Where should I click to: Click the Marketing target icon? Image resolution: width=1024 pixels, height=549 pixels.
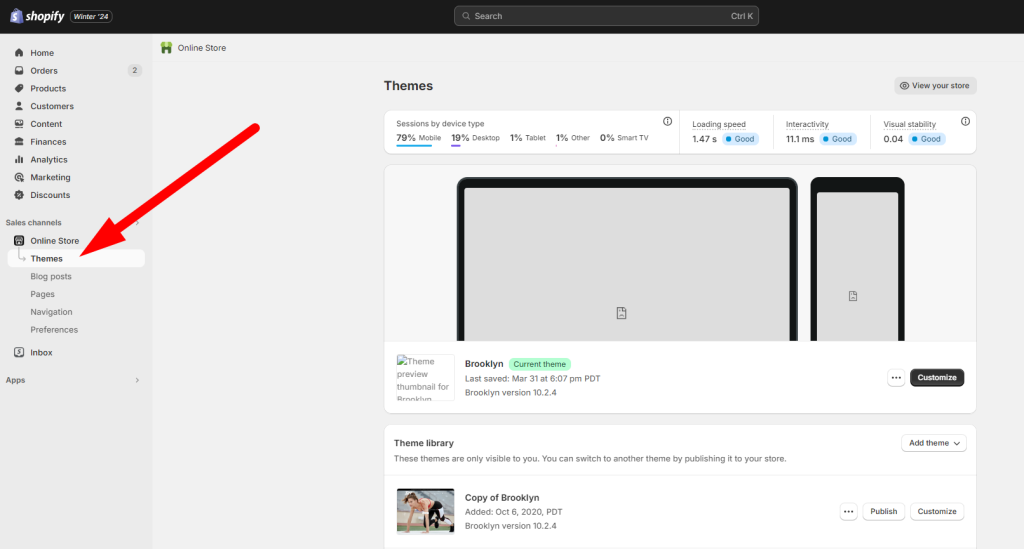click(x=19, y=177)
